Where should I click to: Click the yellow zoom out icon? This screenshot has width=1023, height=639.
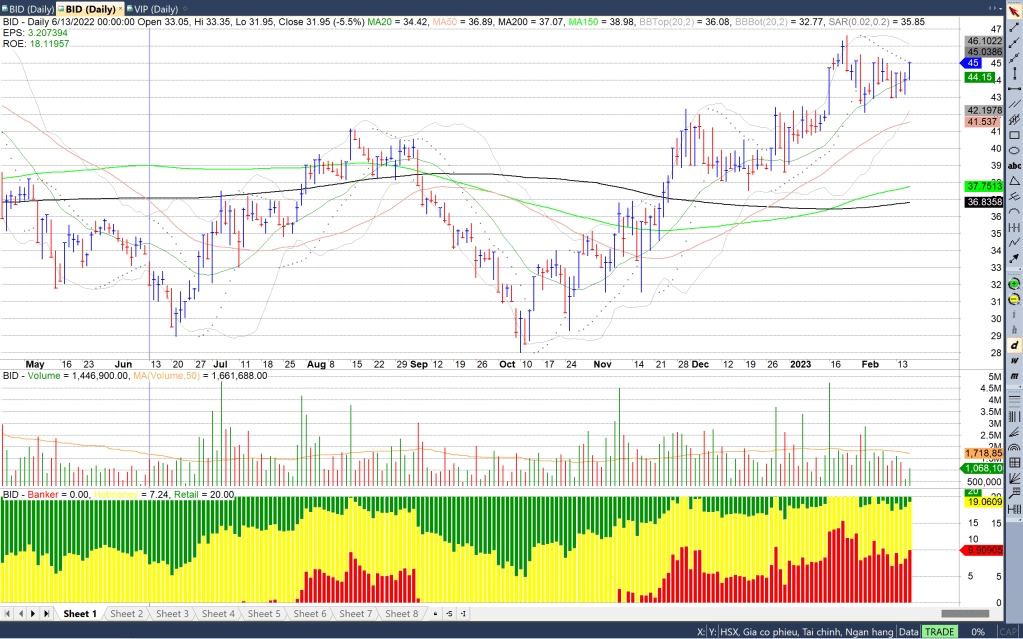pyautogui.click(x=1015, y=299)
